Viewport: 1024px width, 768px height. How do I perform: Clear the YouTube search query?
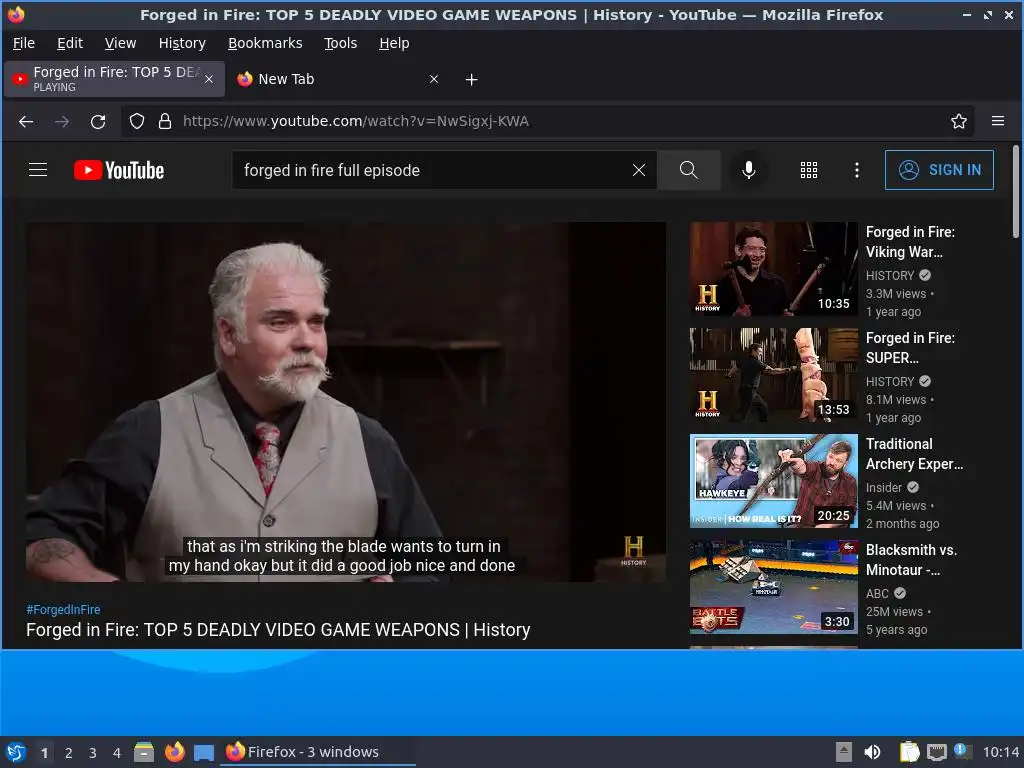click(x=639, y=170)
